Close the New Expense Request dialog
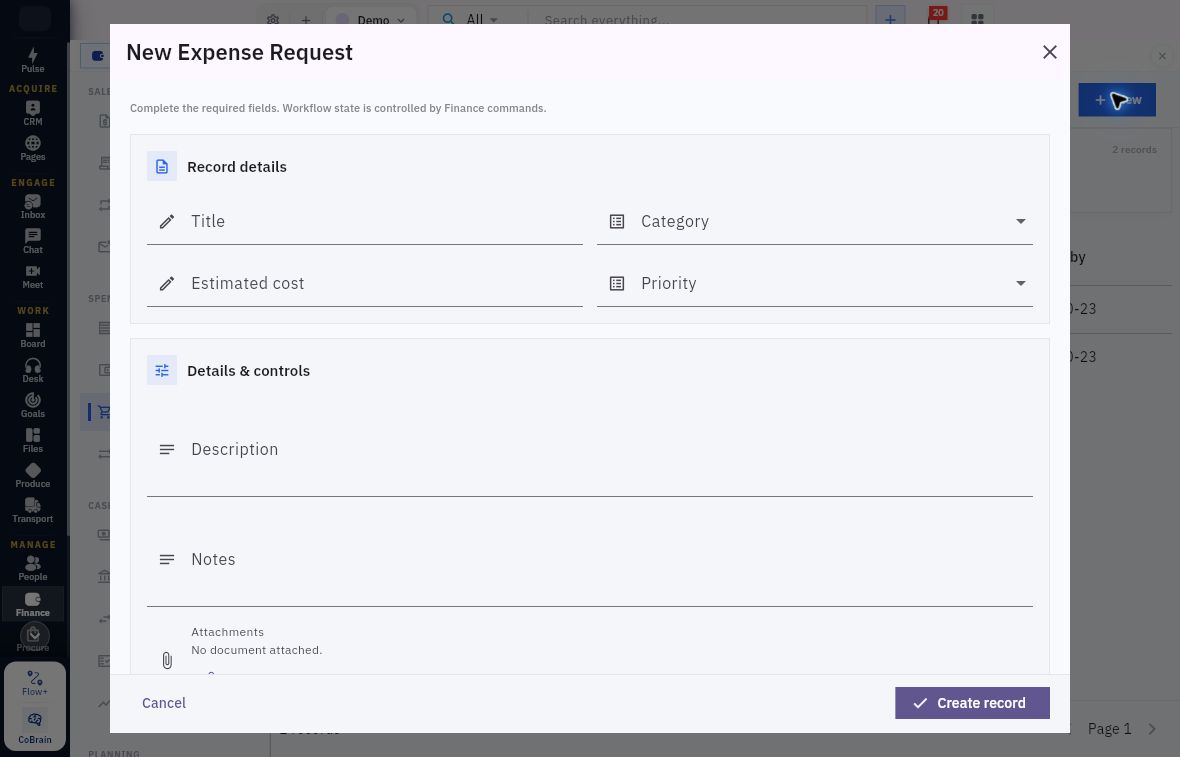Screen dimensions: 1180x757 click(x=1050, y=52)
